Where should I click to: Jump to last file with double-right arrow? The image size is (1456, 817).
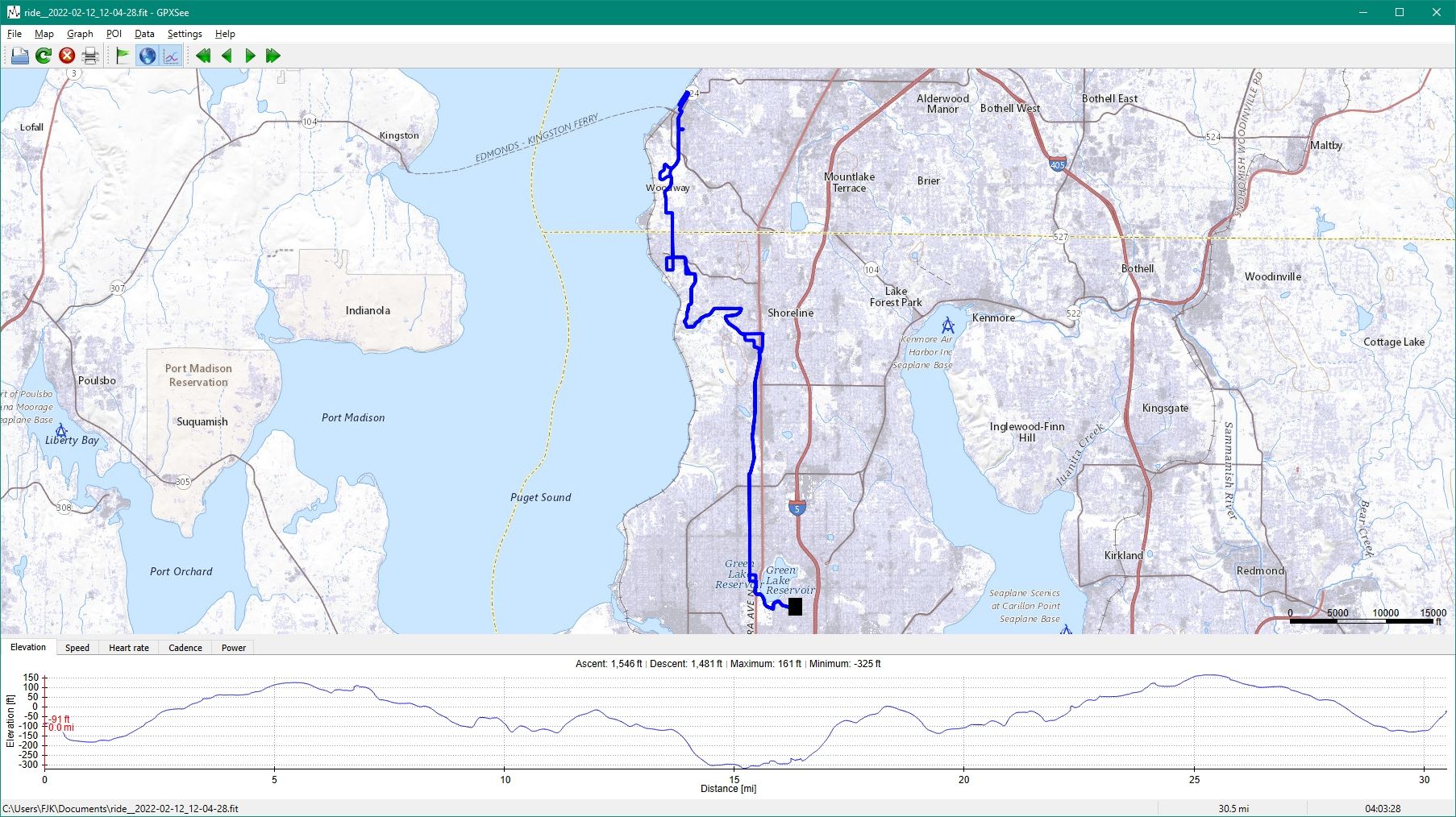click(273, 56)
